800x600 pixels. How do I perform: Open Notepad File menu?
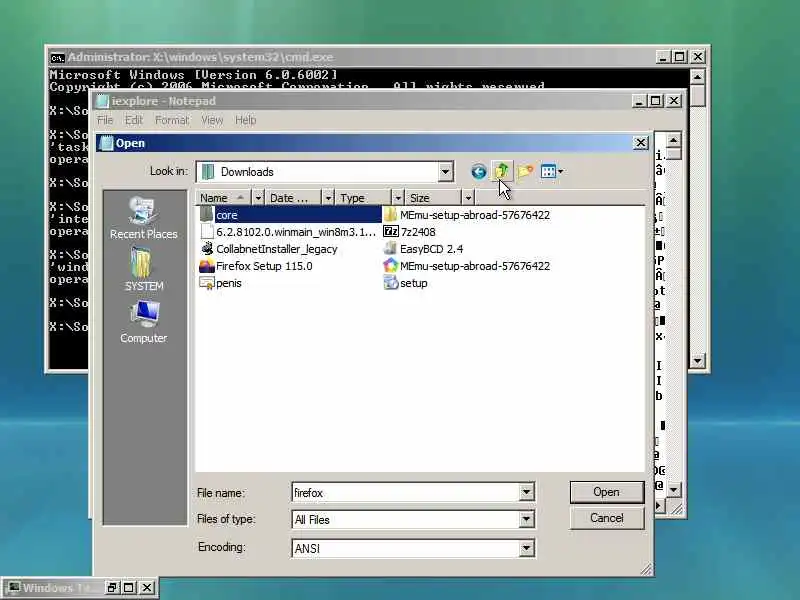pos(105,120)
